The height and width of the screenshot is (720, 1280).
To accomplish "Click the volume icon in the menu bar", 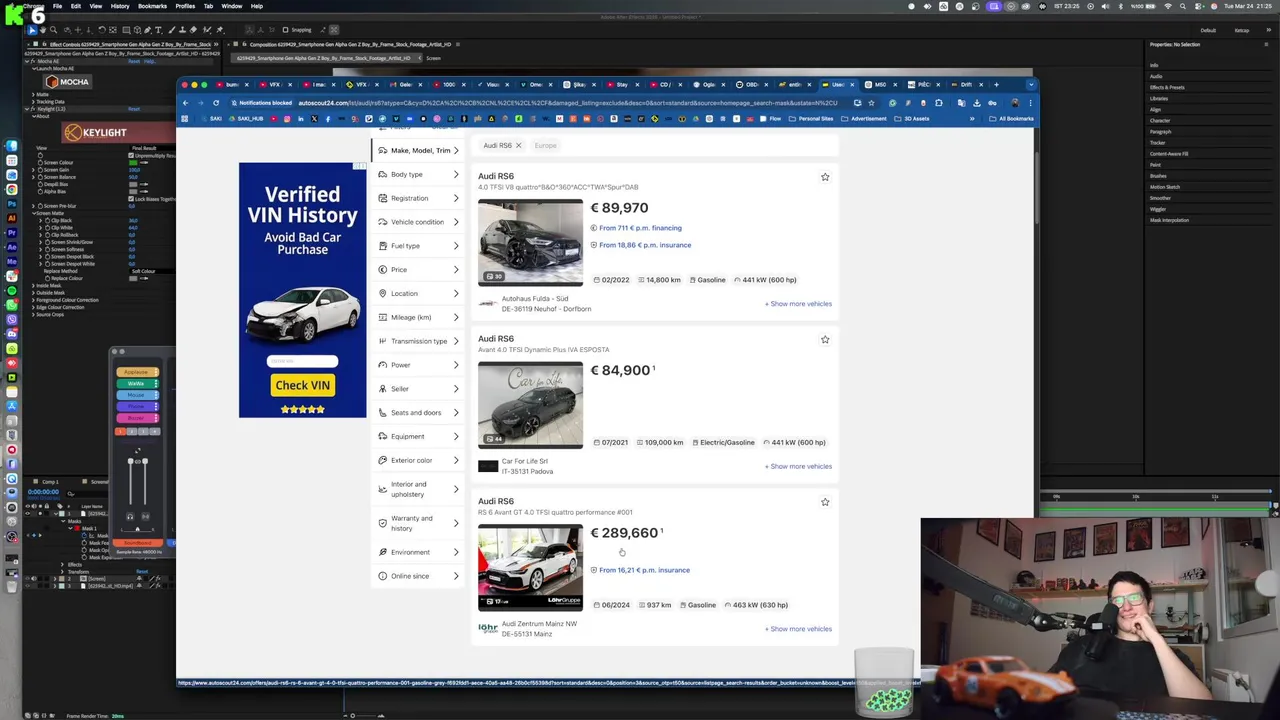I will (x=1105, y=6).
